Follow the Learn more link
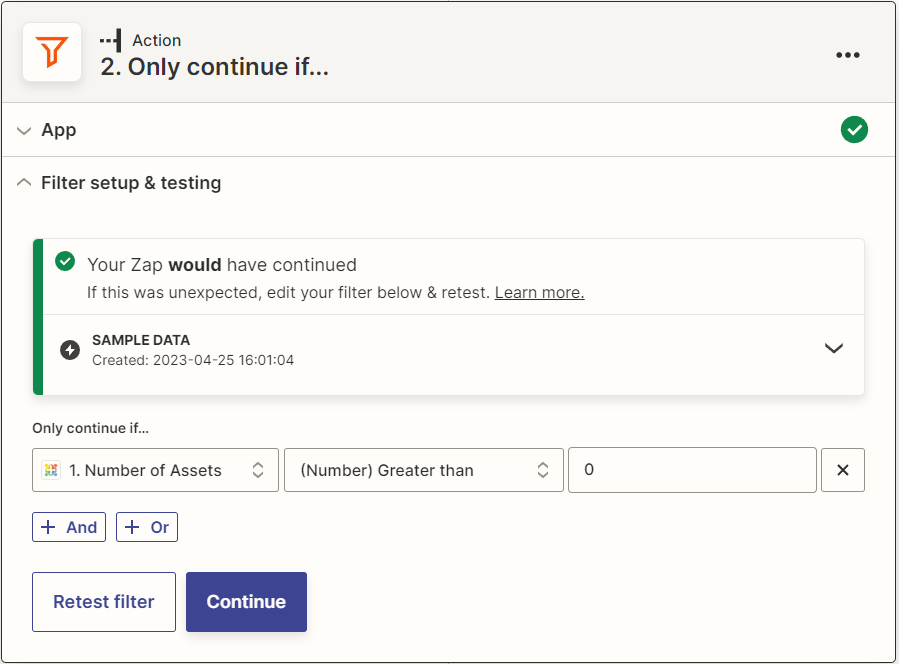 (539, 293)
